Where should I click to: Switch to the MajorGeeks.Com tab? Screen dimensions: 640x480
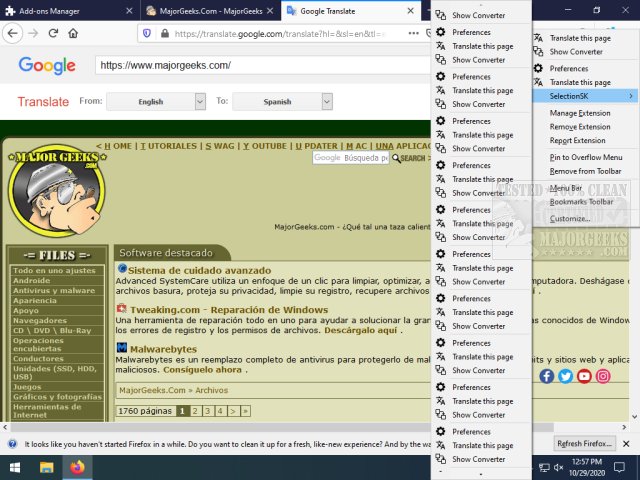click(211, 11)
